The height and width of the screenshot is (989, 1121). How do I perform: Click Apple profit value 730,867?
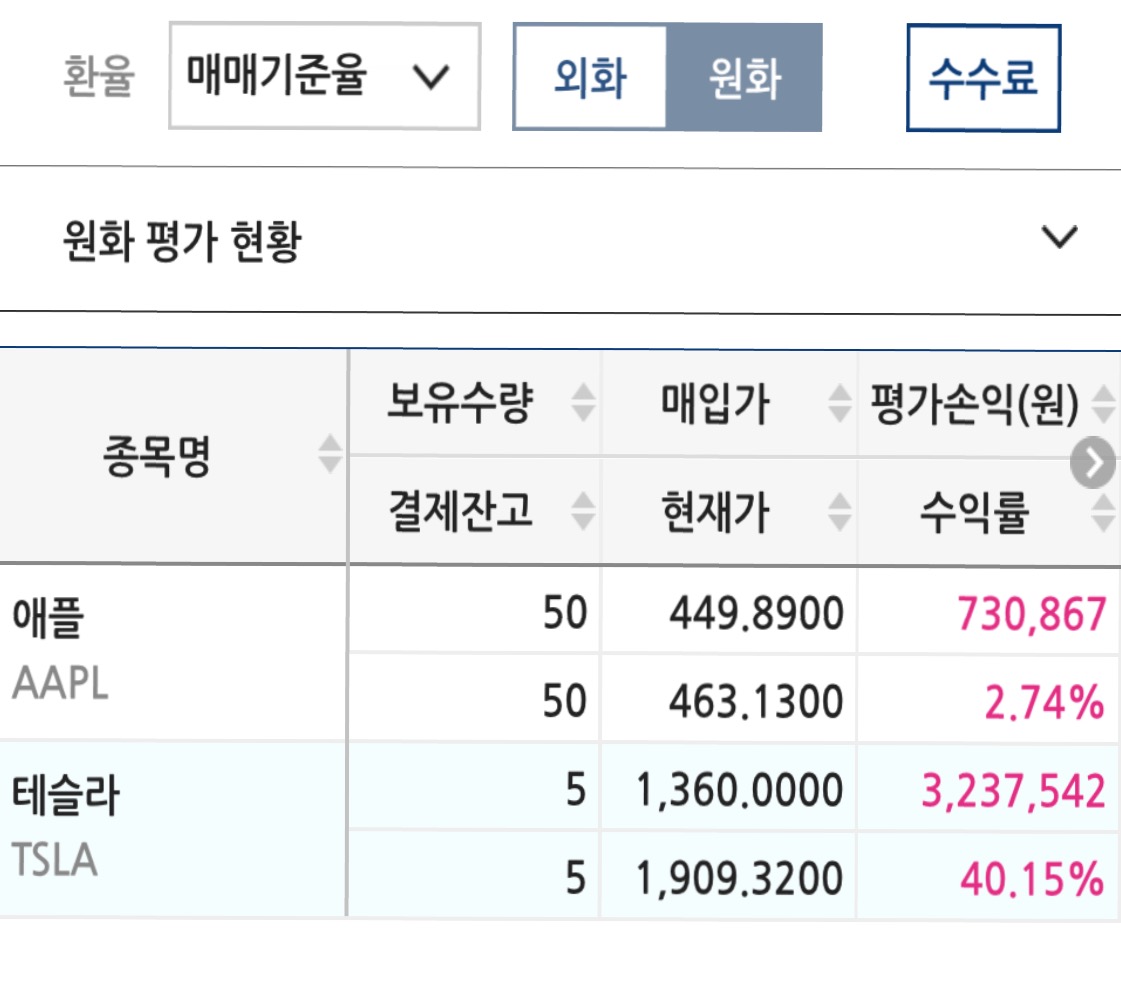click(x=1032, y=614)
